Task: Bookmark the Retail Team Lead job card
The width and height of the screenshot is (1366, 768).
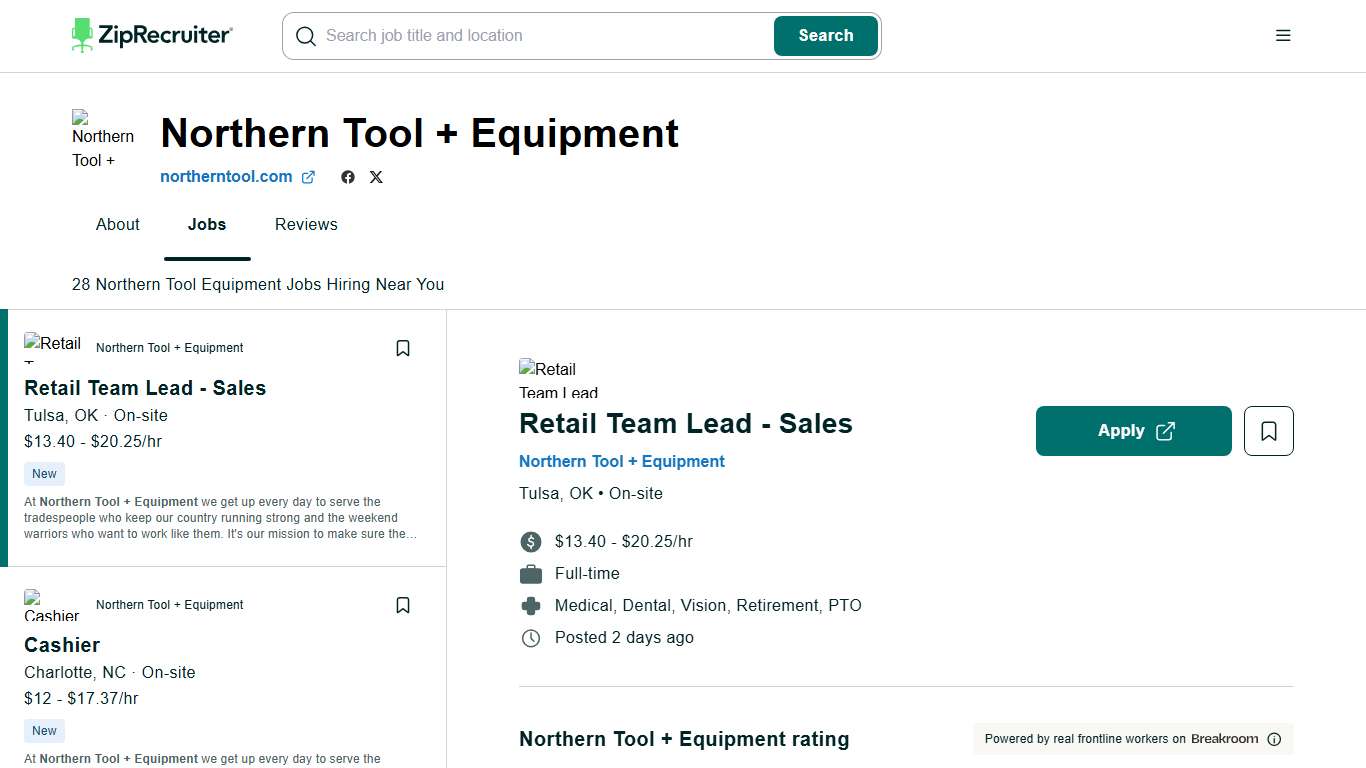Action: [x=402, y=347]
